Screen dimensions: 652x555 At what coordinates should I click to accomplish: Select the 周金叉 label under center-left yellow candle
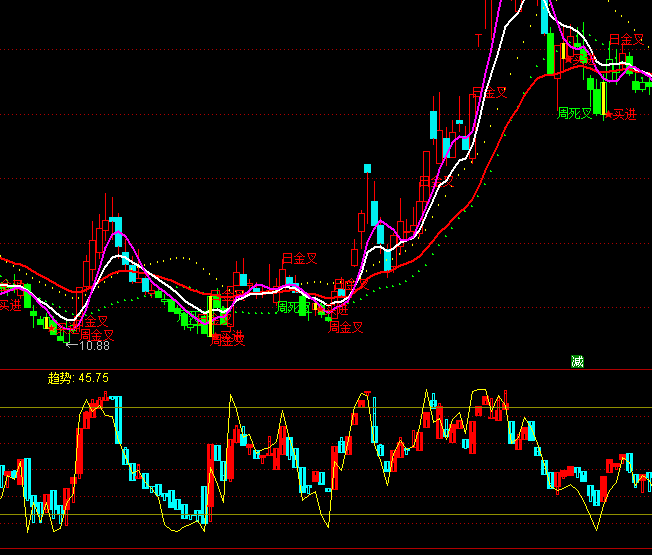[227, 340]
